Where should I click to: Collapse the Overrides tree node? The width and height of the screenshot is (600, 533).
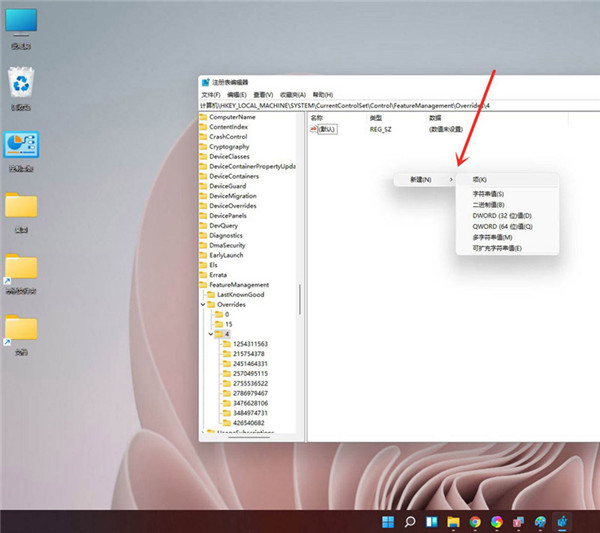click(x=205, y=304)
